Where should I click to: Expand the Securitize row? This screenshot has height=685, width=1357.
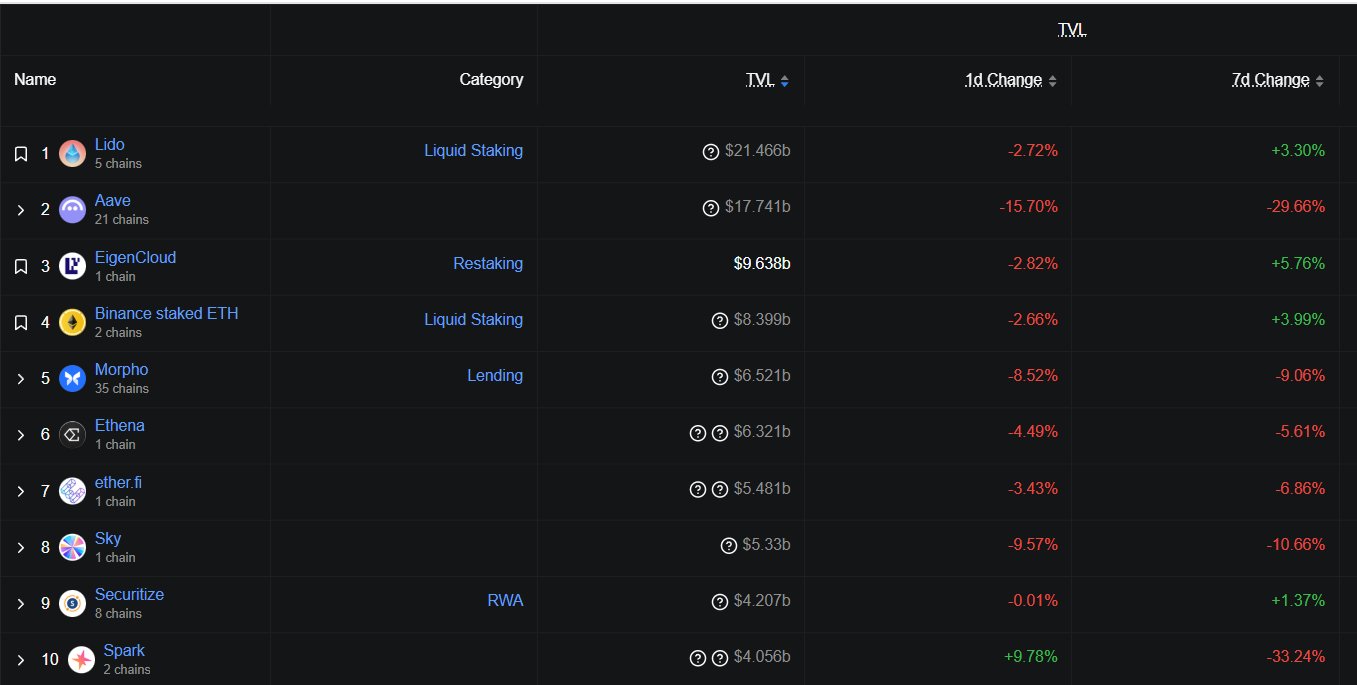click(21, 604)
